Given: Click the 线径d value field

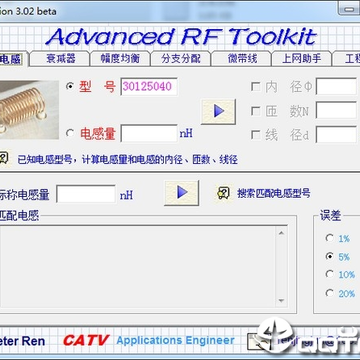Looking at the screenshot, I should coord(336,135).
